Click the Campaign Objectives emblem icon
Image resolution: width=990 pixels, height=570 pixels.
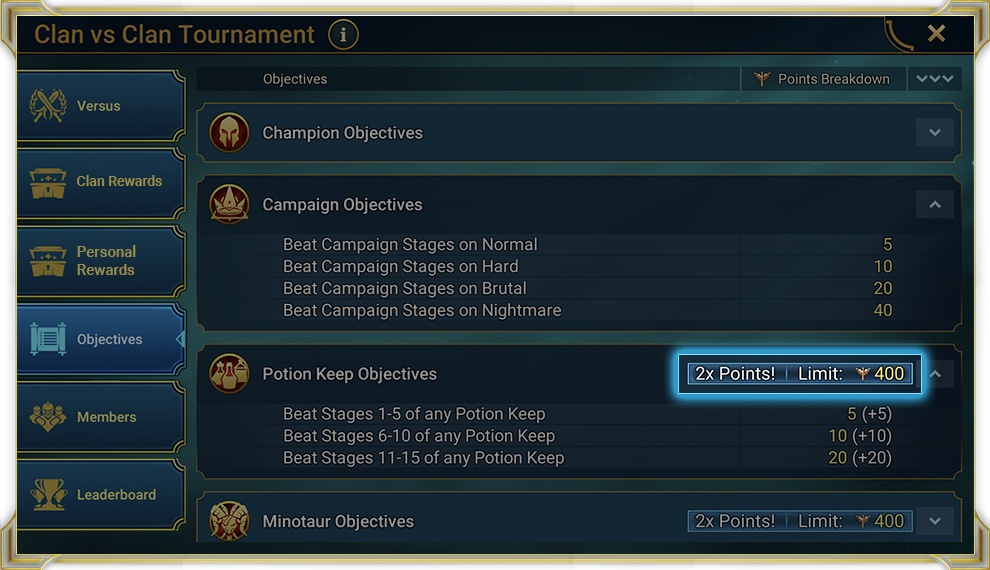click(230, 204)
